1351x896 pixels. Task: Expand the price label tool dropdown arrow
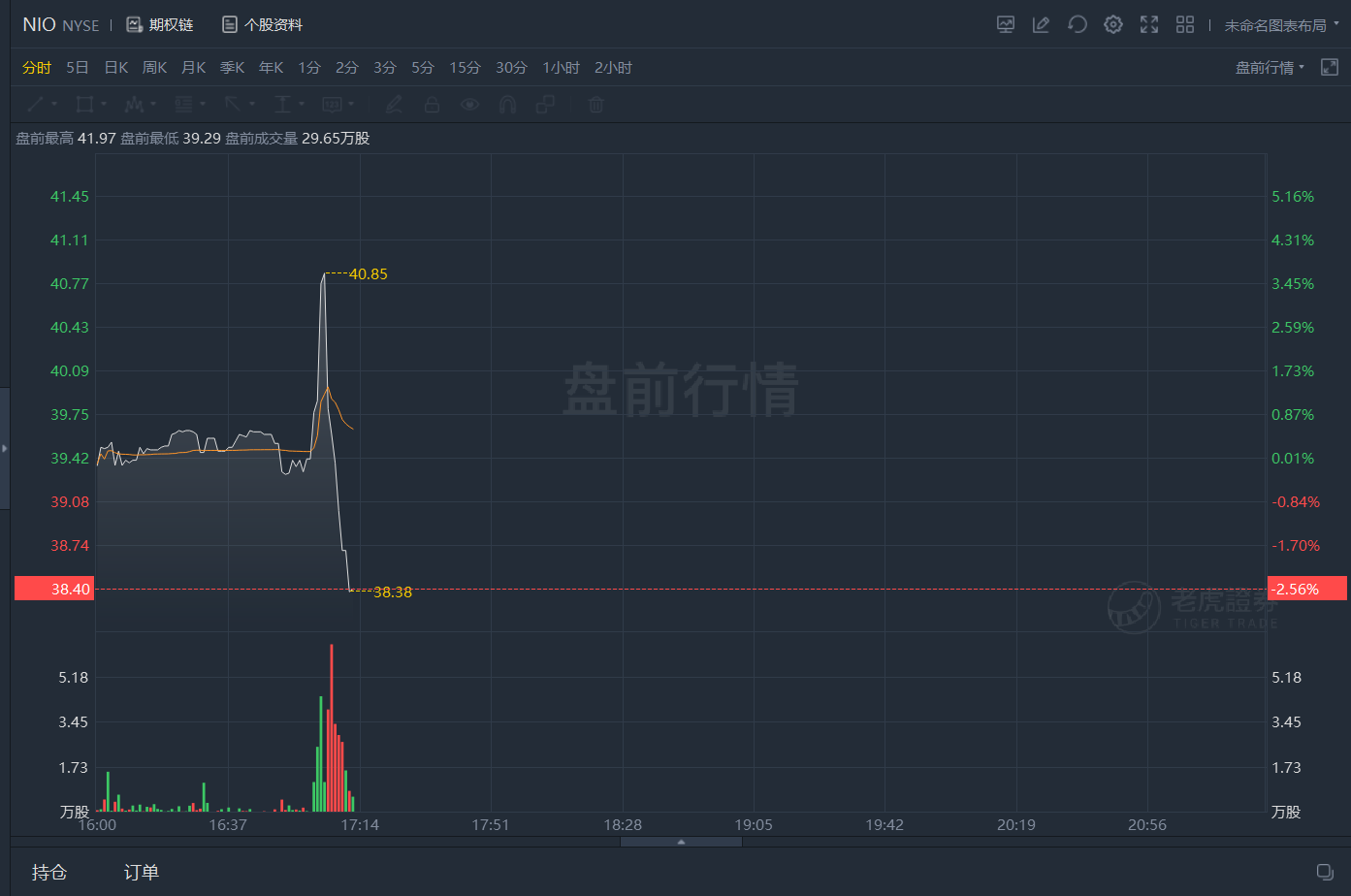[x=351, y=104]
